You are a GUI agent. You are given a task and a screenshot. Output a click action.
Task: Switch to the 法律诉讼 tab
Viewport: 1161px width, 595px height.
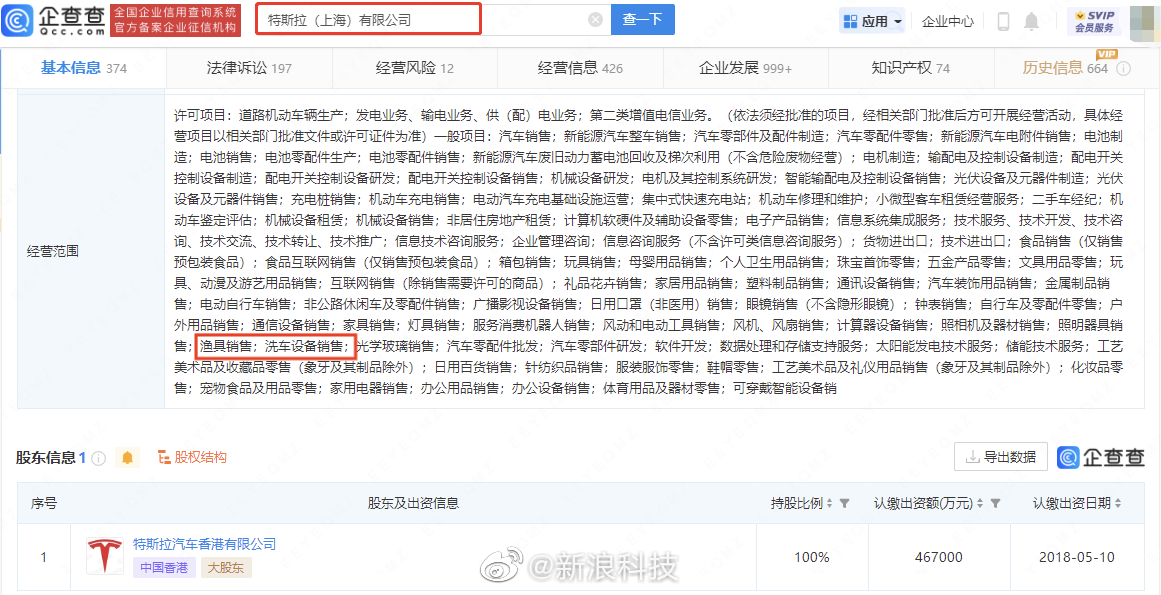click(249, 68)
